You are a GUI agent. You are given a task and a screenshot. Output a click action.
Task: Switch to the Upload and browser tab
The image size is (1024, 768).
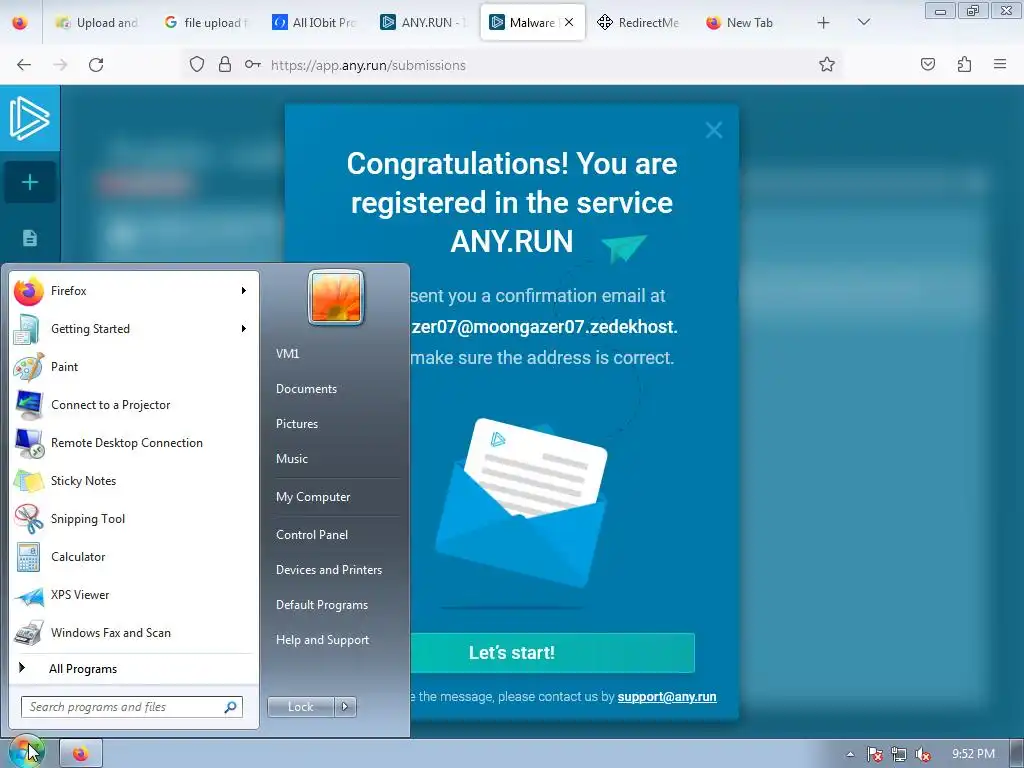tap(98, 23)
